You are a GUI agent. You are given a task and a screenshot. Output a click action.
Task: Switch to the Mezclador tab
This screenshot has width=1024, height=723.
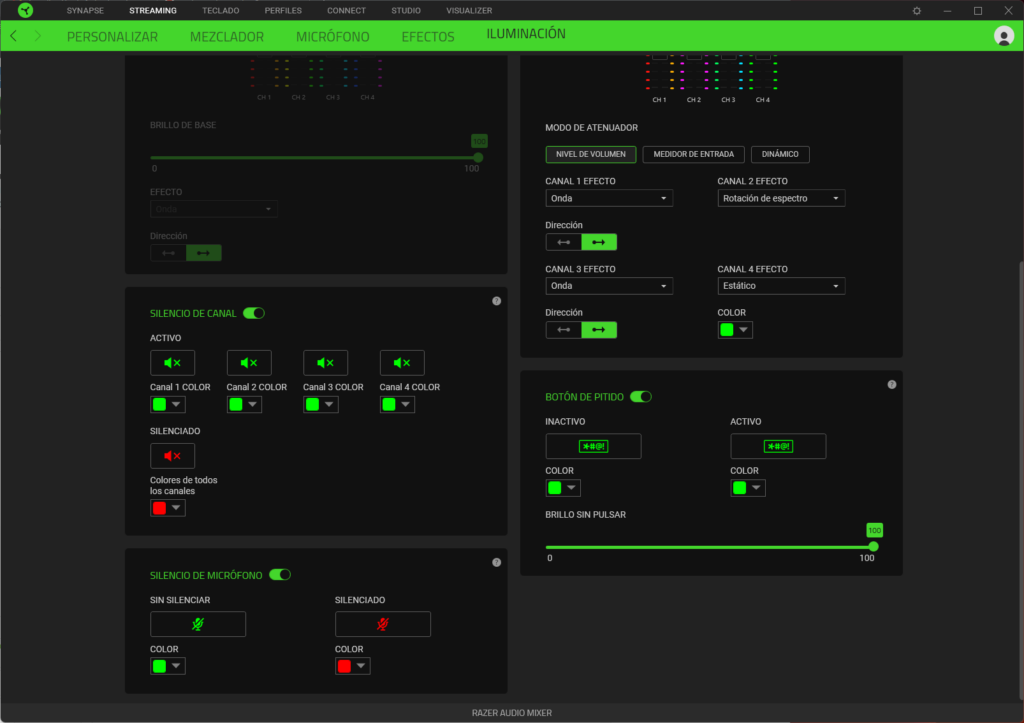point(227,37)
